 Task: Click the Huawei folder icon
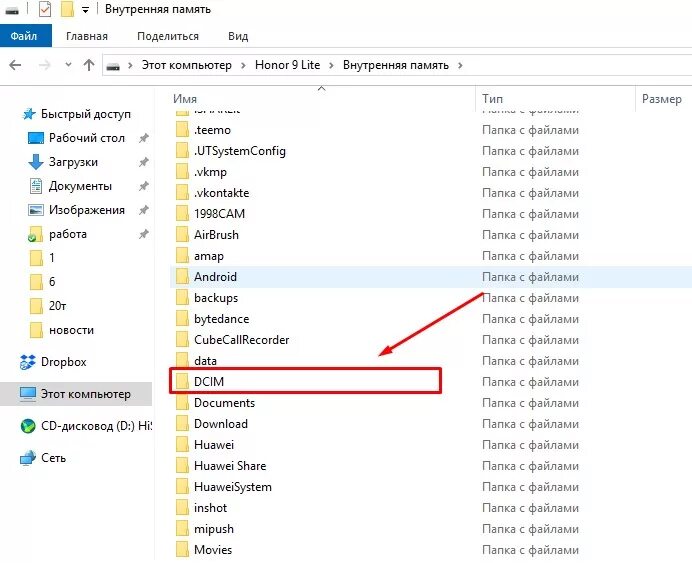pyautogui.click(x=182, y=445)
